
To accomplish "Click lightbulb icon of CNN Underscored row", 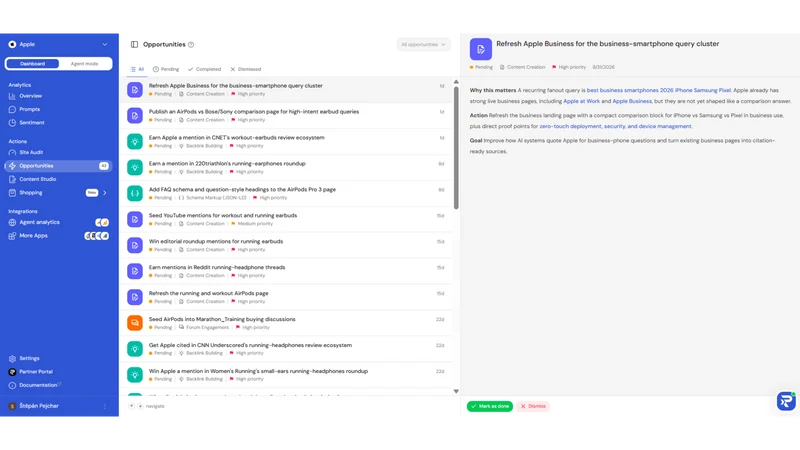I will point(135,349).
